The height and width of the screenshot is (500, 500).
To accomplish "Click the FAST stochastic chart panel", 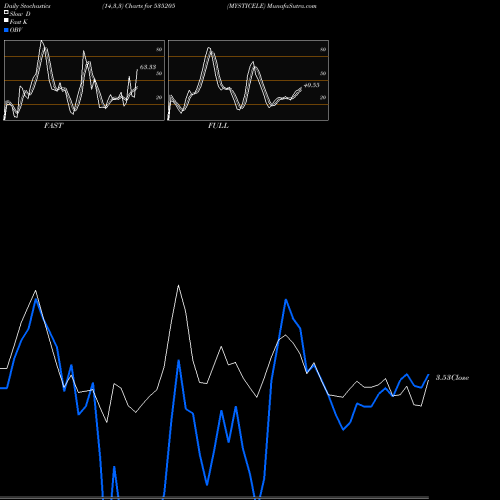I will tap(84, 80).
